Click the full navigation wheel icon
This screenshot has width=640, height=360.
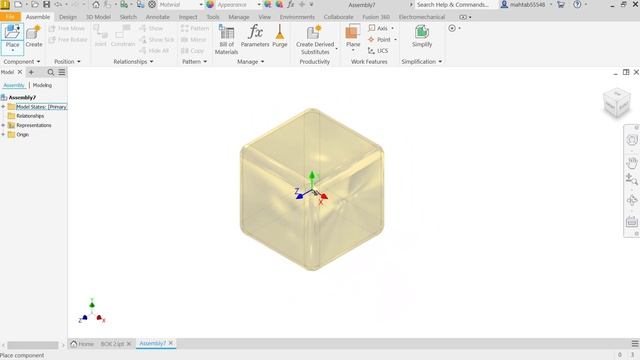click(x=632, y=140)
